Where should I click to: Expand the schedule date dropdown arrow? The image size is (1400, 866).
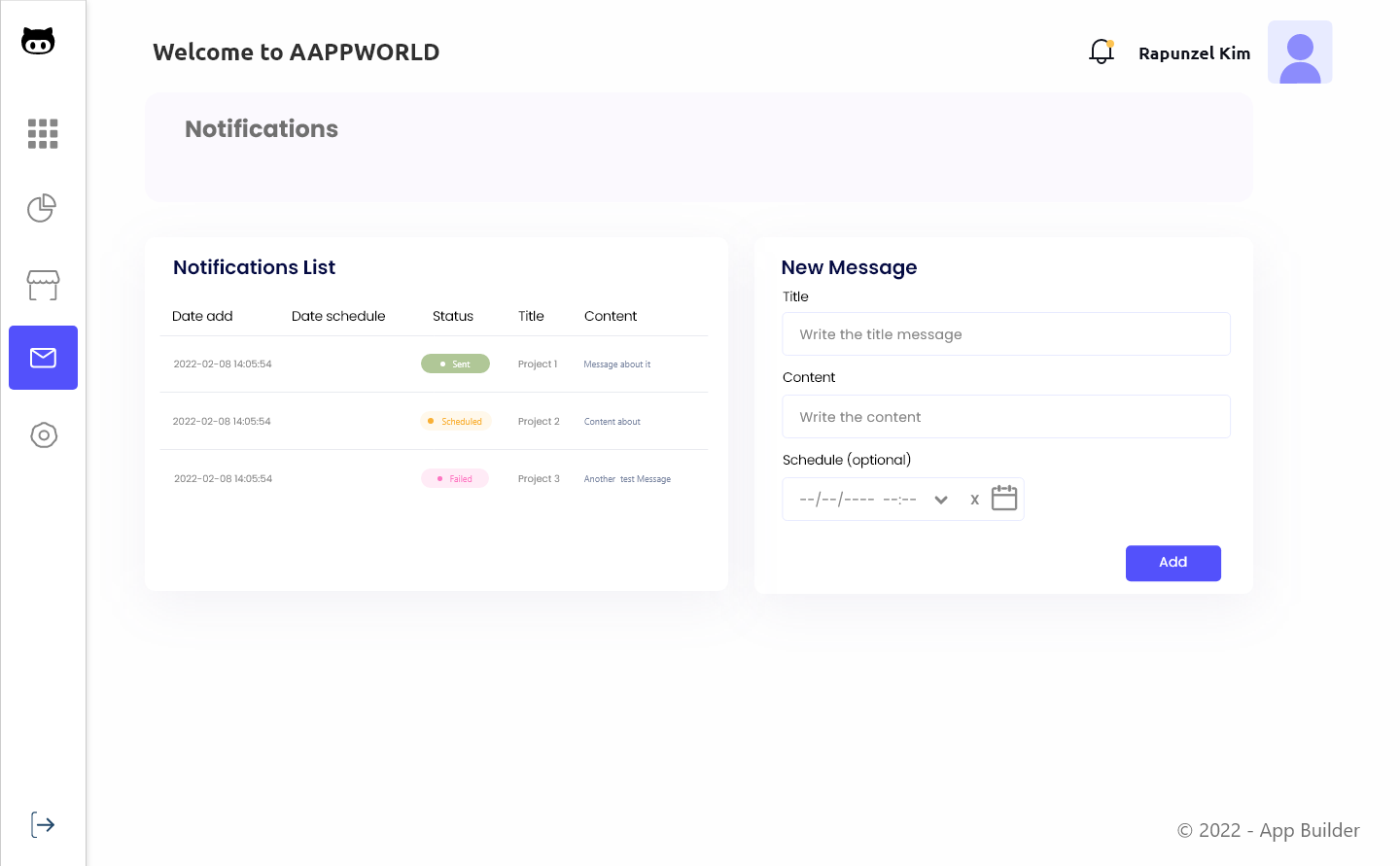tap(941, 500)
